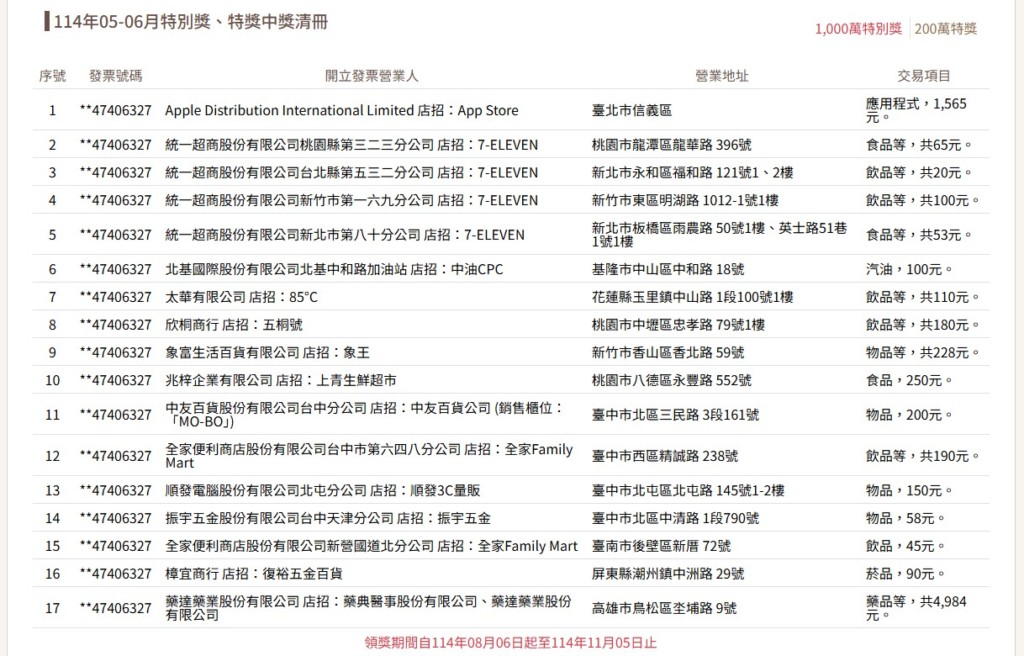Click the 85°C store entry by 太華有限公司
This screenshot has height=656, width=1024.
[x=241, y=297]
